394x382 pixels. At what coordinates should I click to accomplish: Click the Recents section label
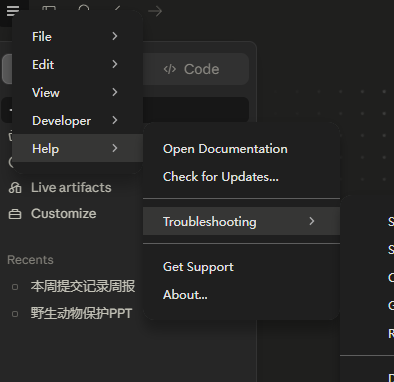coord(30,260)
